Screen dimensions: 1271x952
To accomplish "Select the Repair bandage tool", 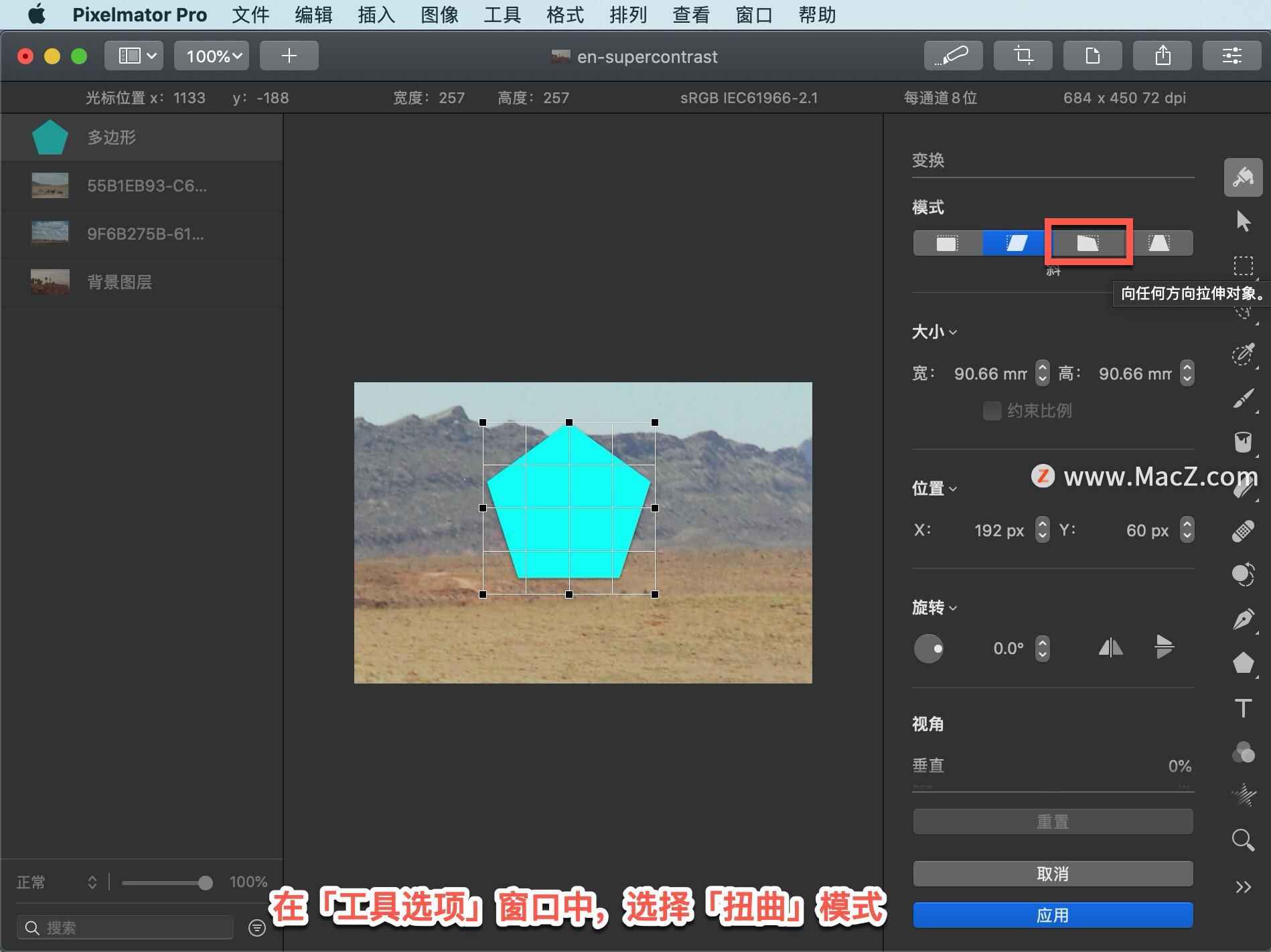I will [x=1243, y=531].
